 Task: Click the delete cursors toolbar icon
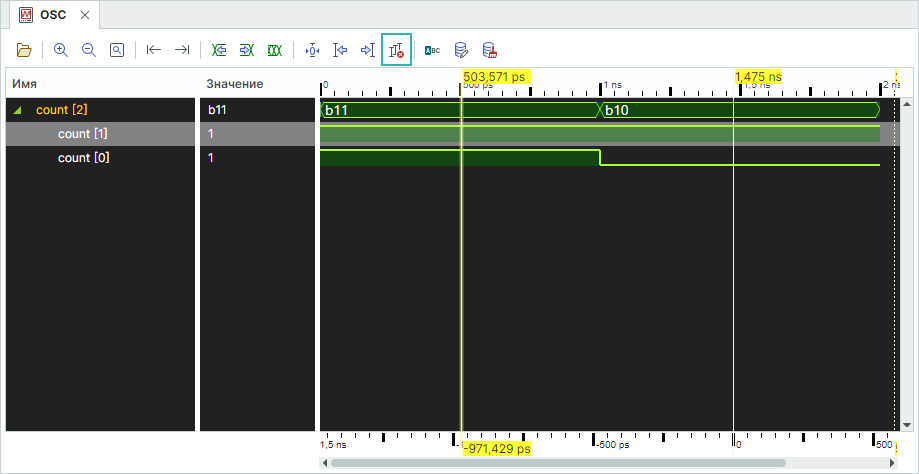pos(397,50)
